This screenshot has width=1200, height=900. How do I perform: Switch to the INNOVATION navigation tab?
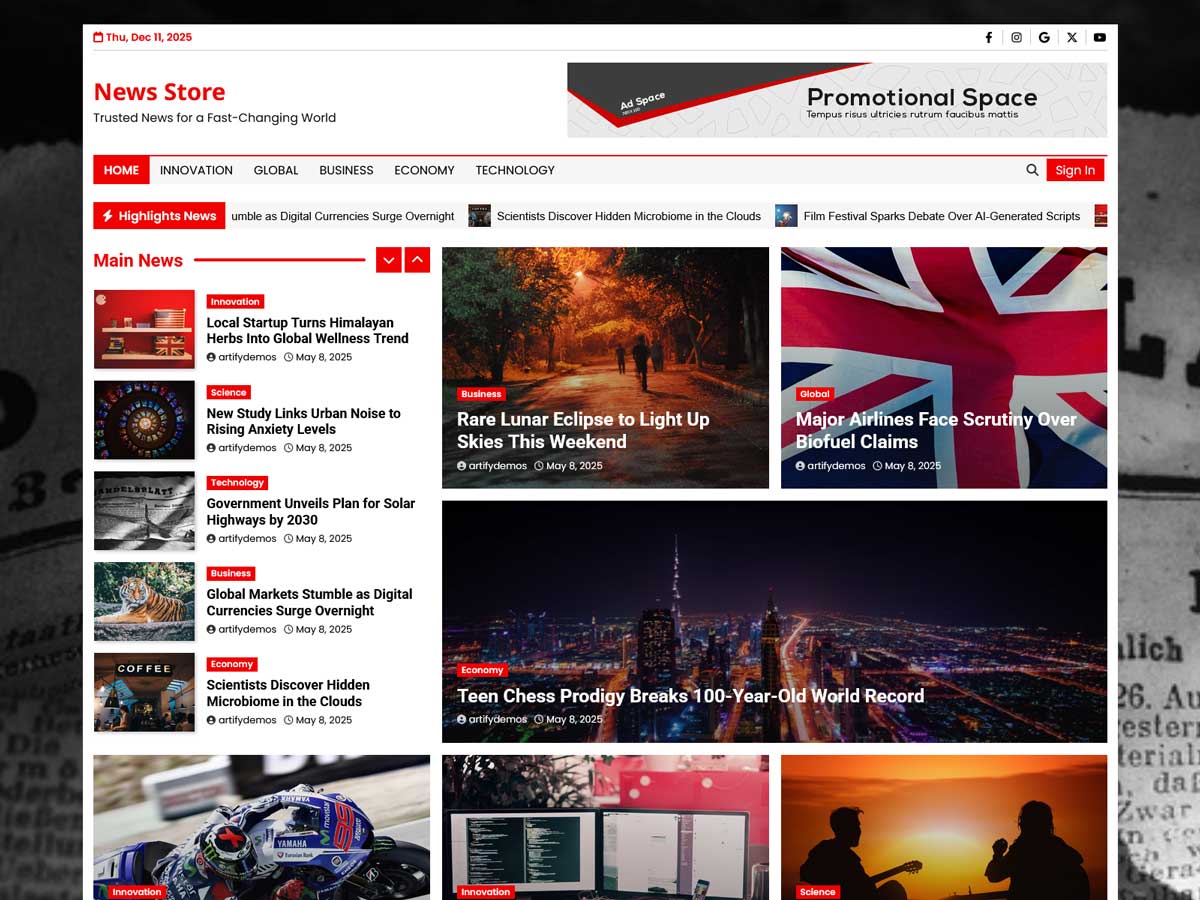tap(196, 170)
